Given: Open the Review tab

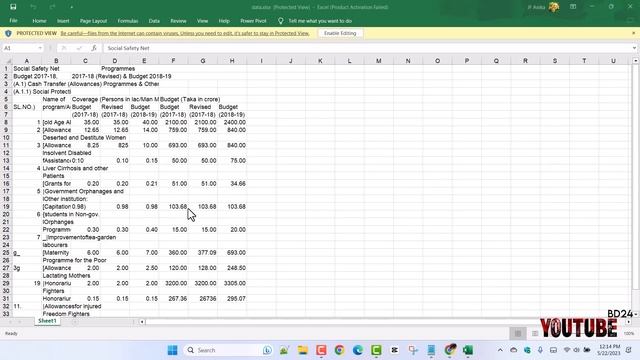Looking at the screenshot, I should pos(178,21).
